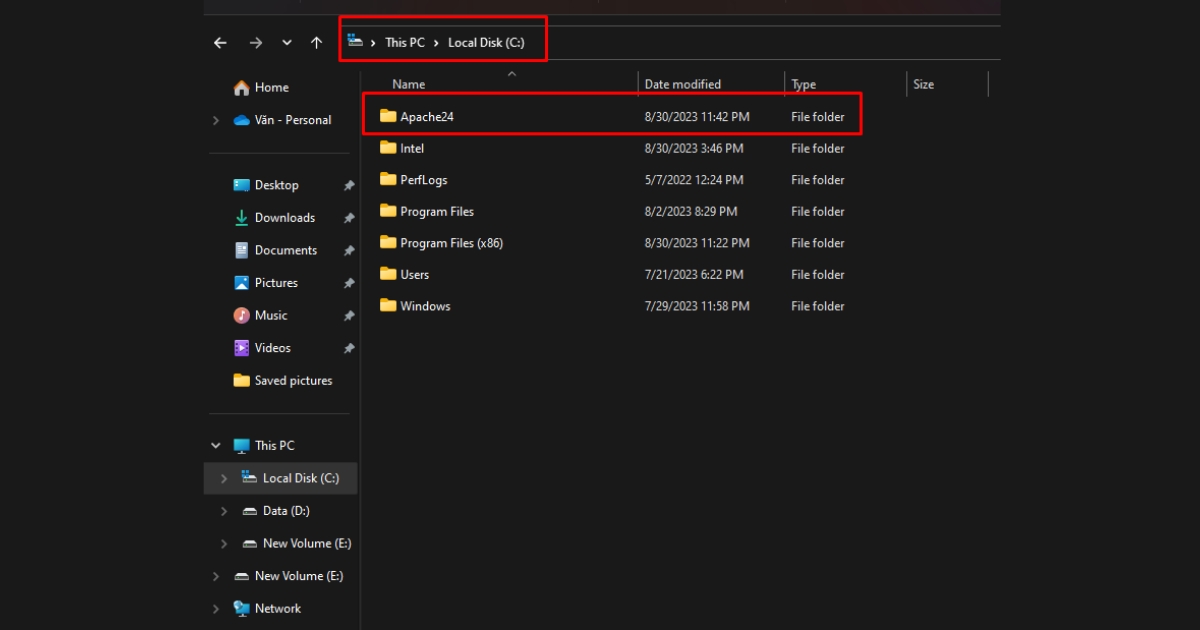
Task: Click the Forward navigation arrow
Action: point(255,43)
